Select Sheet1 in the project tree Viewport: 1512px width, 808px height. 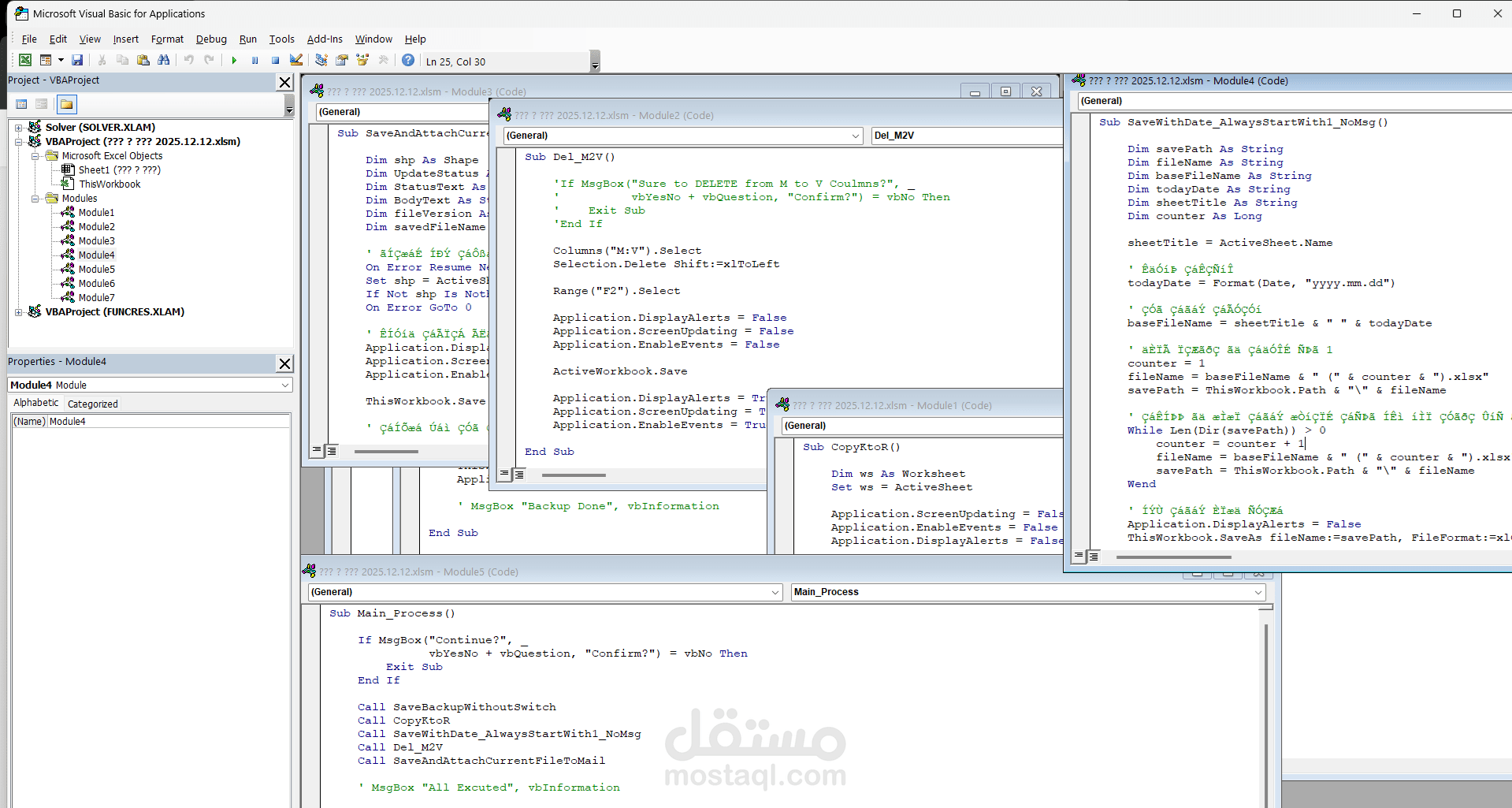[119, 169]
